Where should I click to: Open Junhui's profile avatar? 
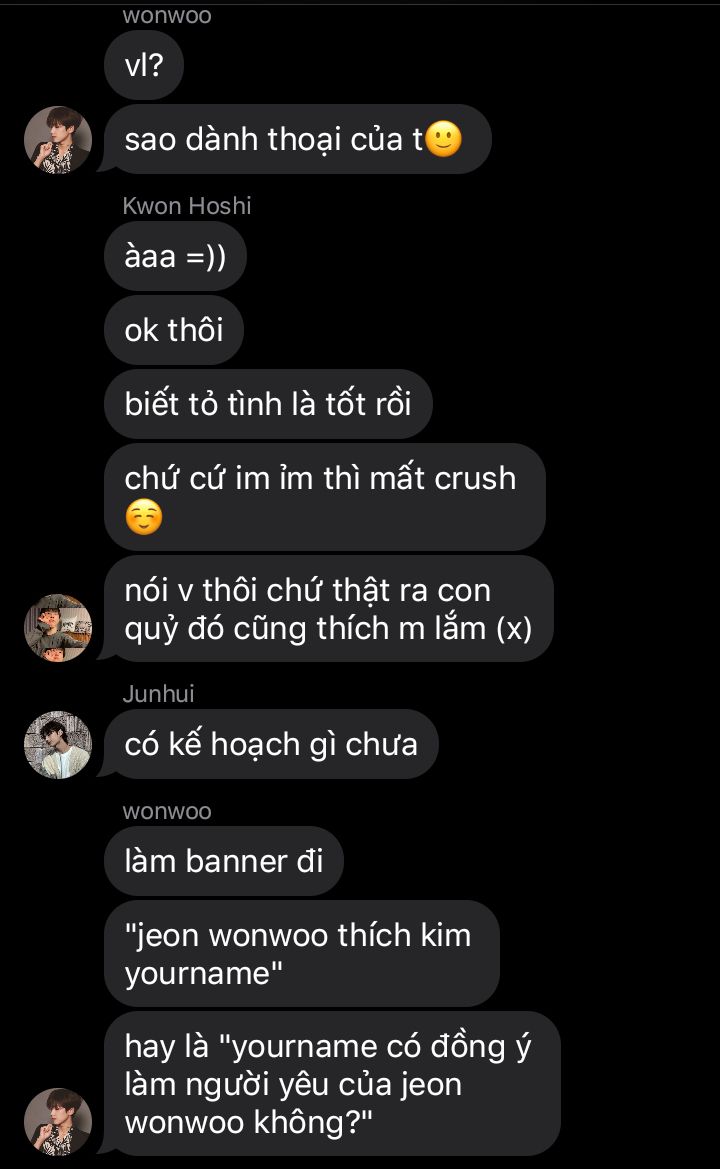point(58,744)
